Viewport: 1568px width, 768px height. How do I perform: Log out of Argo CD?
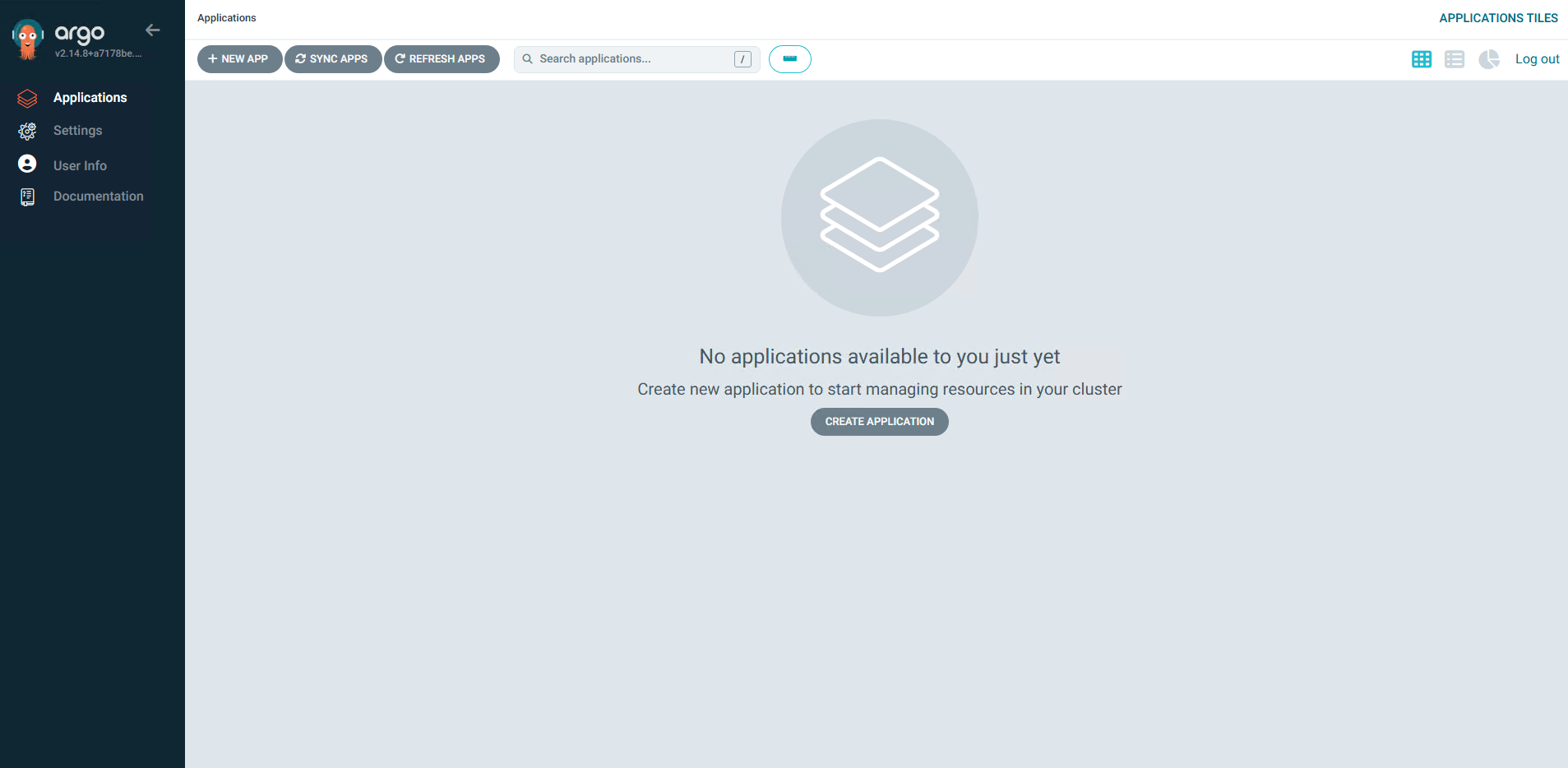click(x=1537, y=59)
